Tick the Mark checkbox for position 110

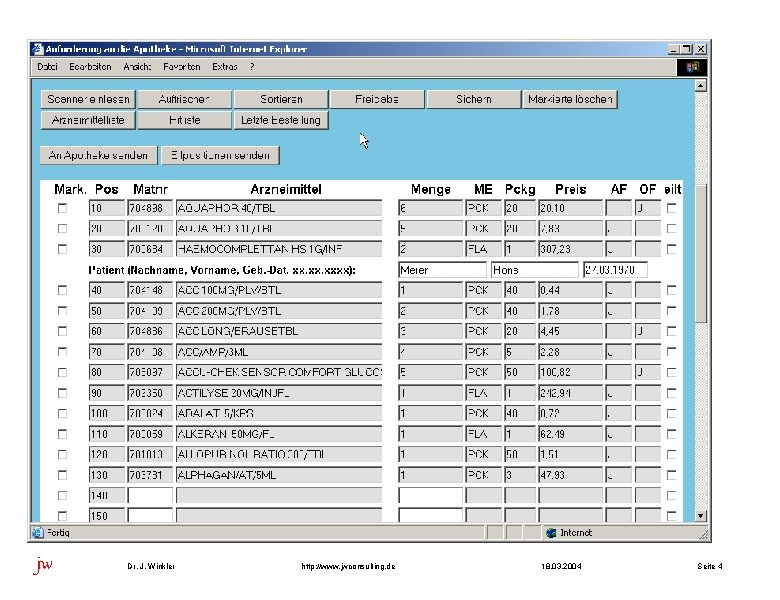click(x=62, y=434)
